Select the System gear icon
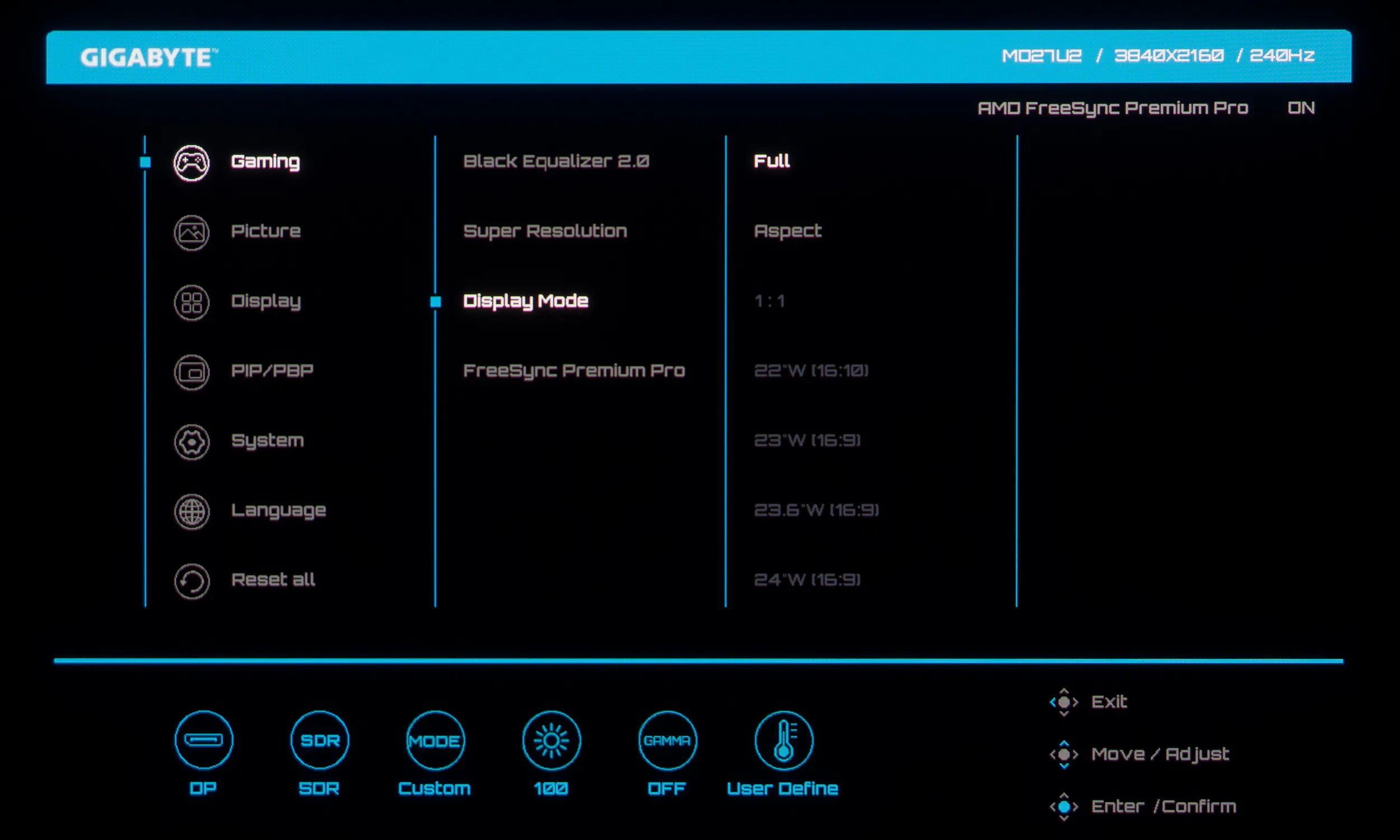Viewport: 1400px width, 840px height. pos(192,441)
